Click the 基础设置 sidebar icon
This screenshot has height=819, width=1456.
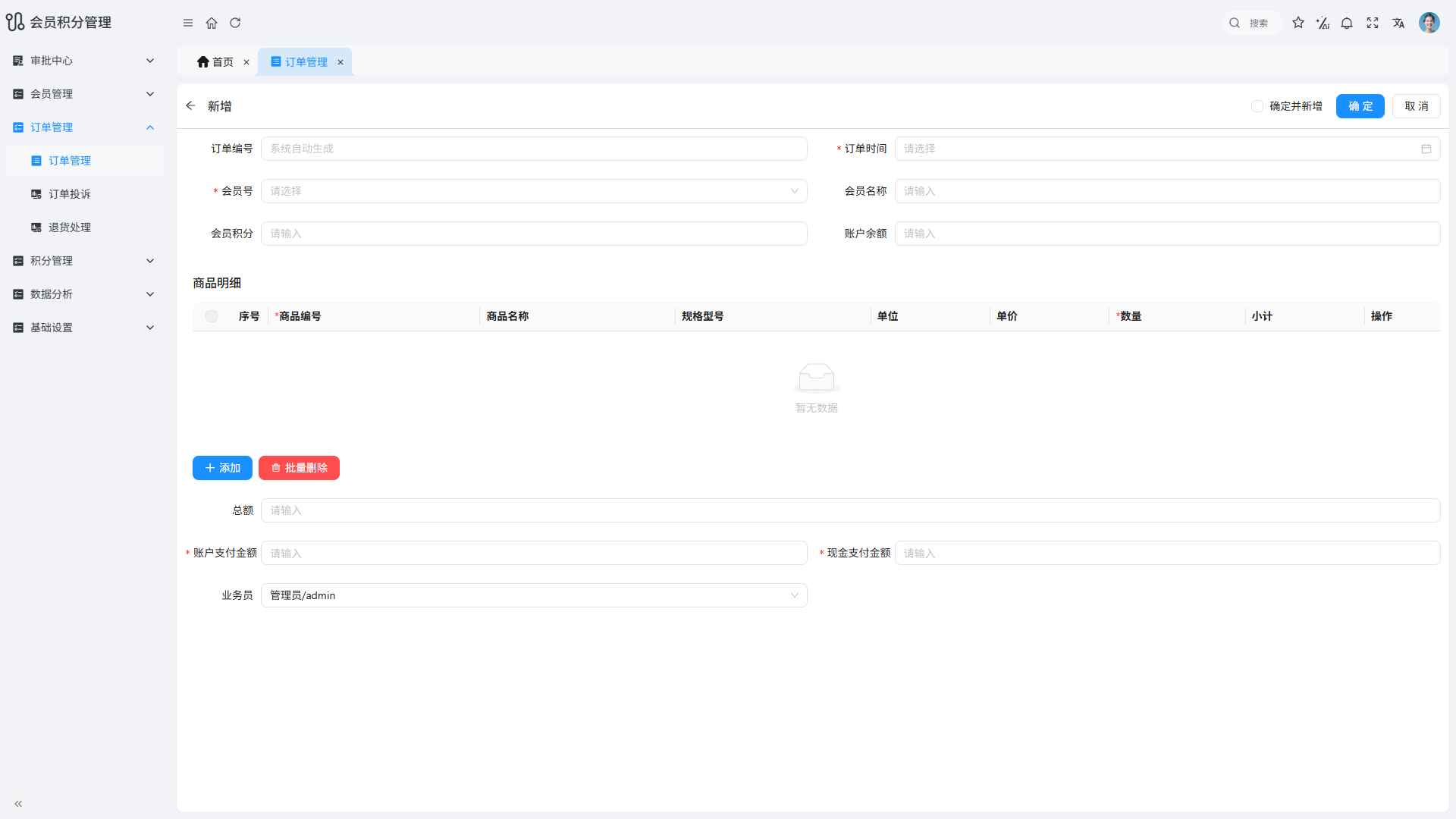coord(18,328)
